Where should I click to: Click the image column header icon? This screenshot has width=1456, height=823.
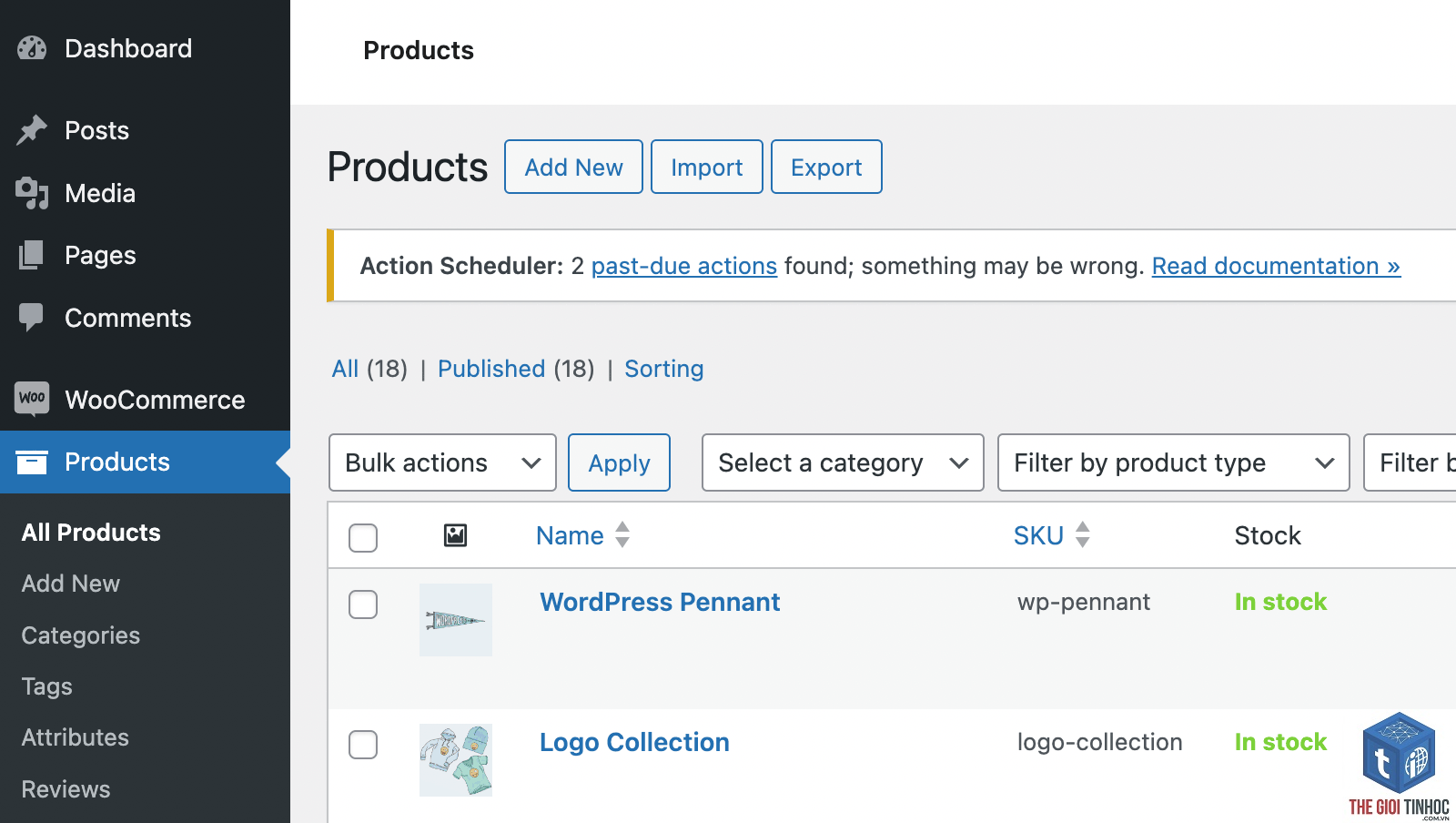[455, 535]
